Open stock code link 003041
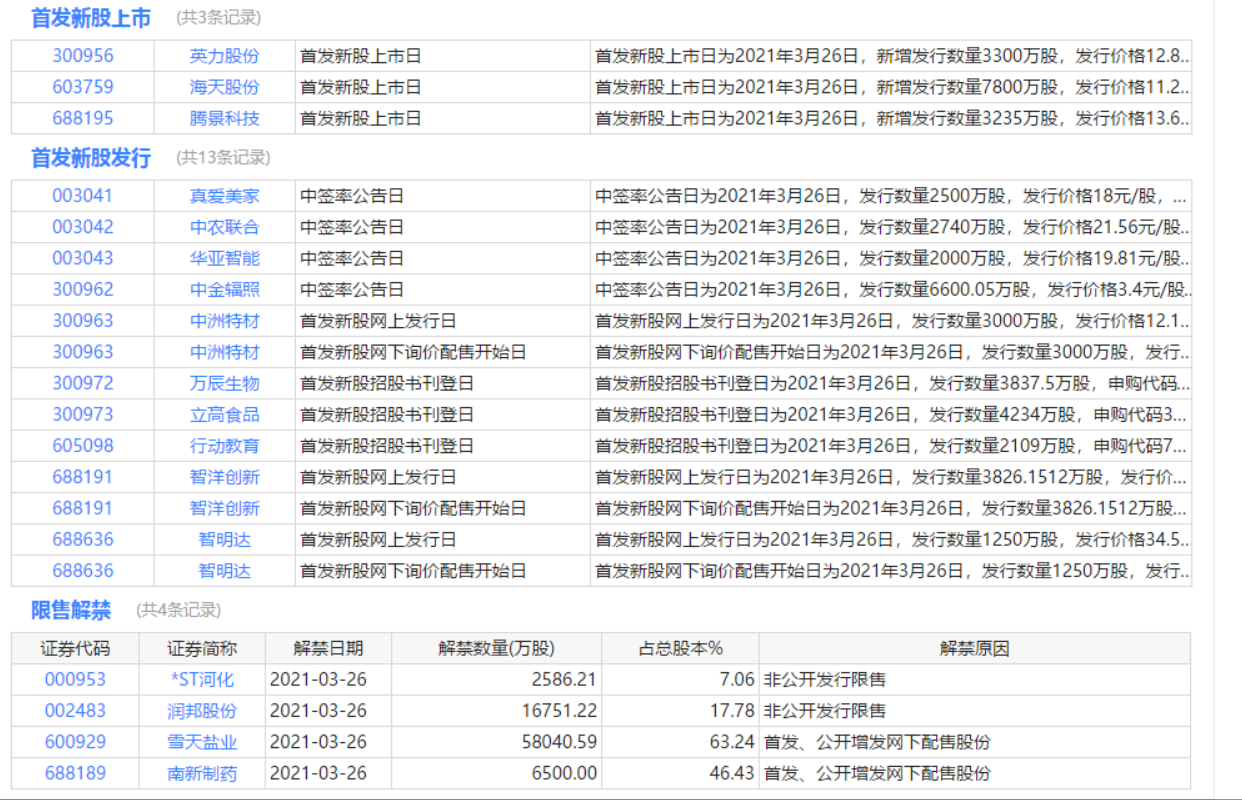Viewport: 1242px width, 800px height. tap(83, 196)
